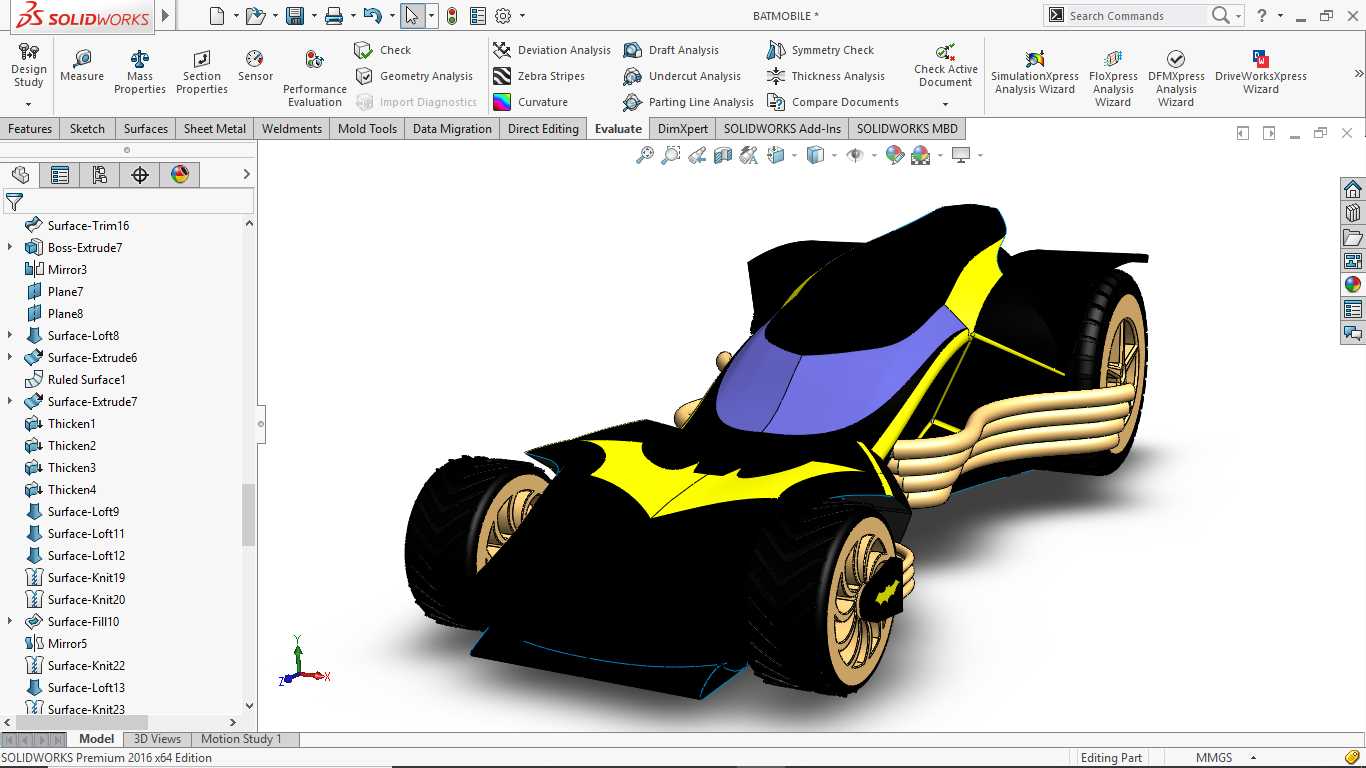Open SOLIDWORKS Resources home pane
Viewport: 1366px width, 768px height.
point(1353,189)
